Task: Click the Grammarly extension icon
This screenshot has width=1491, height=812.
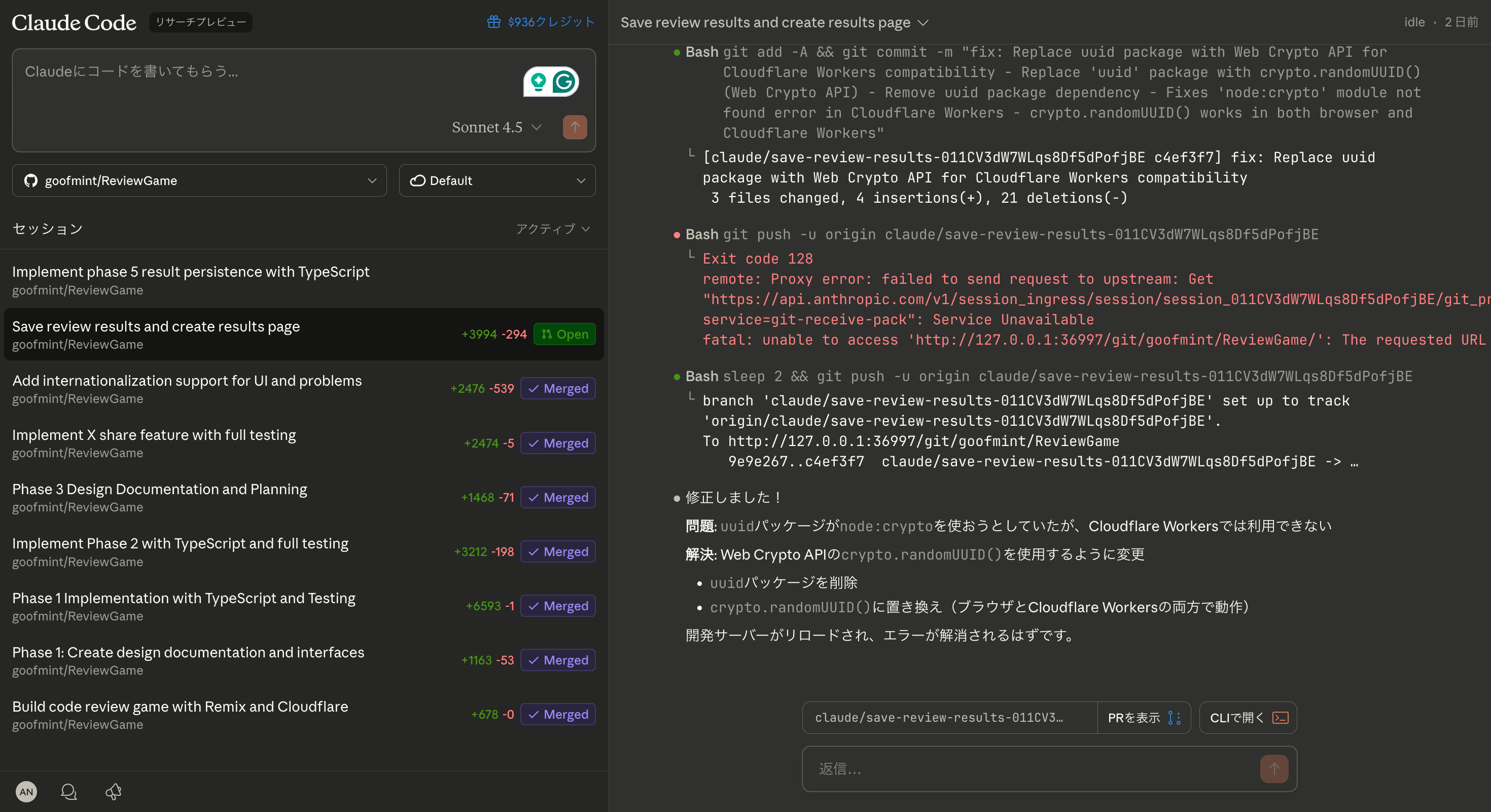Action: click(x=564, y=82)
